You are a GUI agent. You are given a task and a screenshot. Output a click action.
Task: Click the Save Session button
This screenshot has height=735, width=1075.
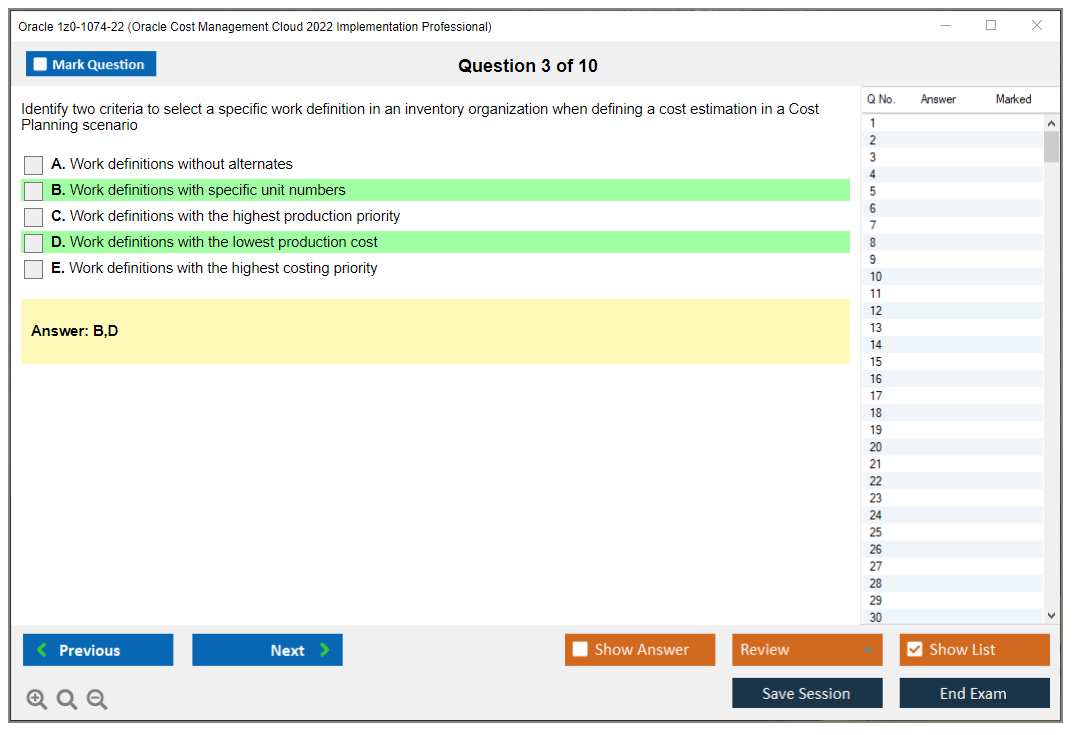(806, 692)
